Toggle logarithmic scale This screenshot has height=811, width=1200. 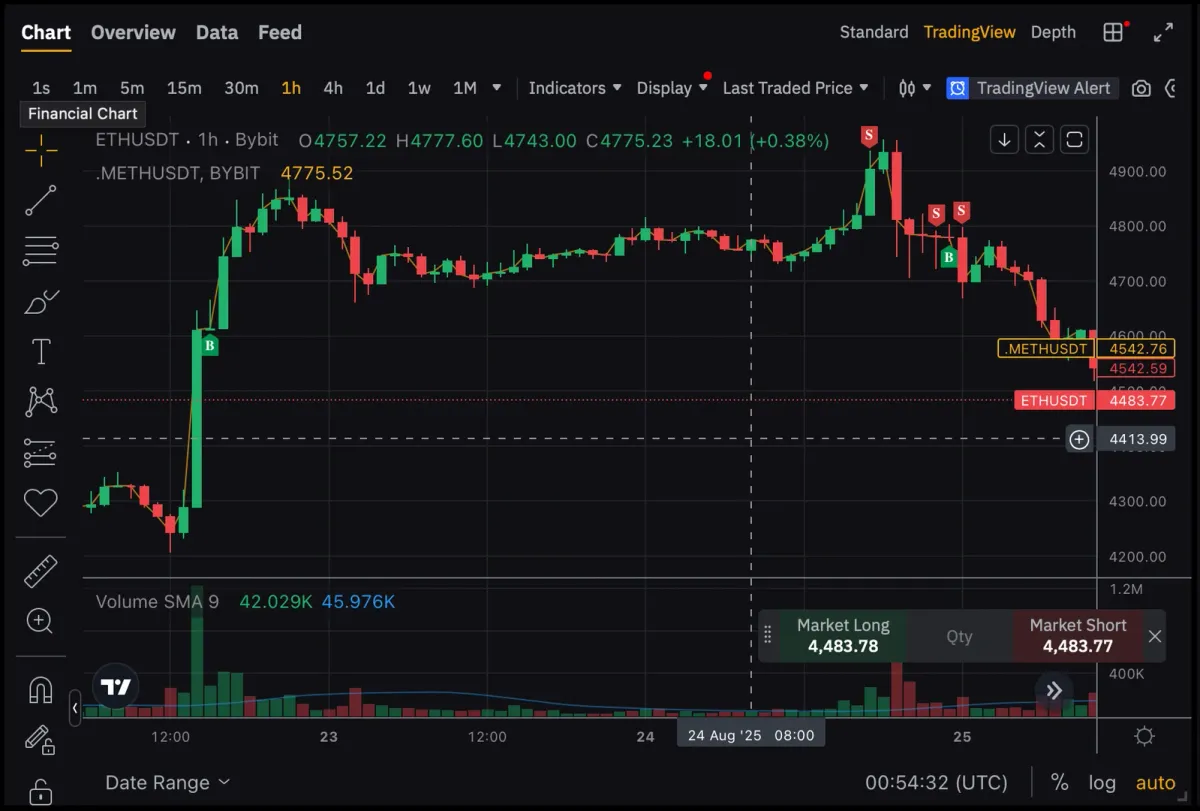(1102, 783)
